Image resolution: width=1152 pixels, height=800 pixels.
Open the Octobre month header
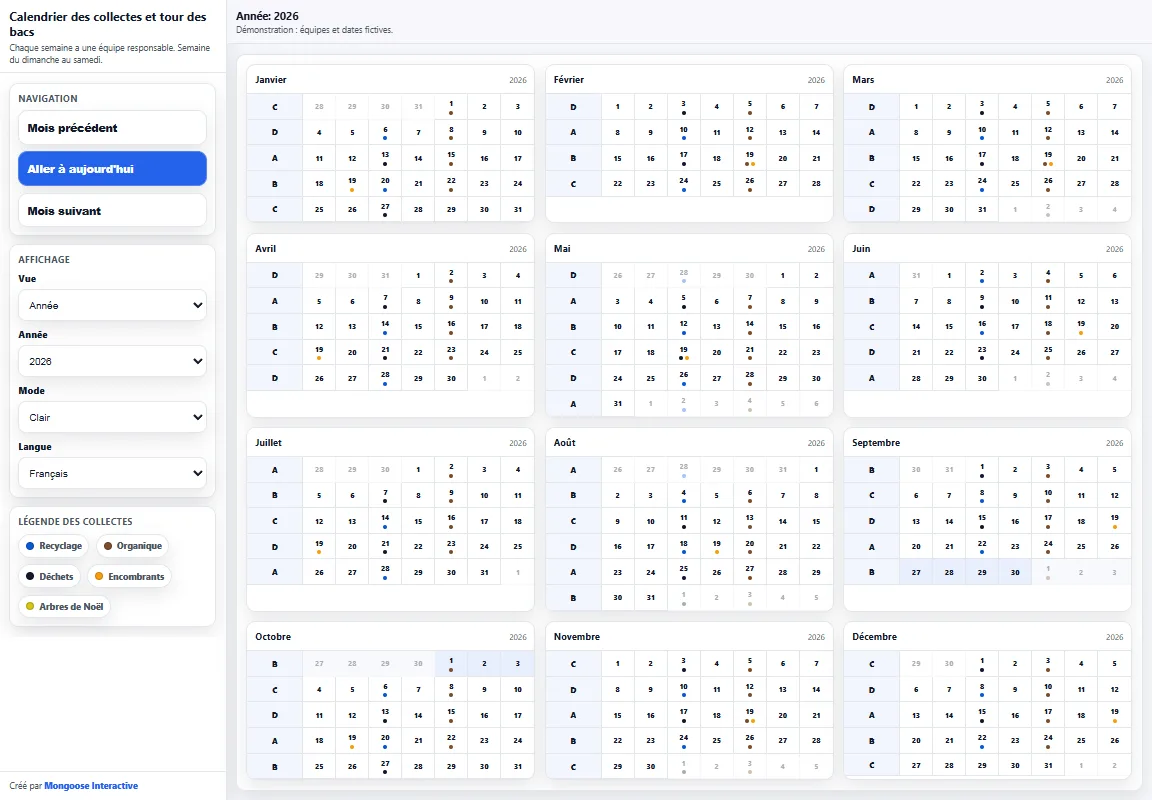click(390, 637)
